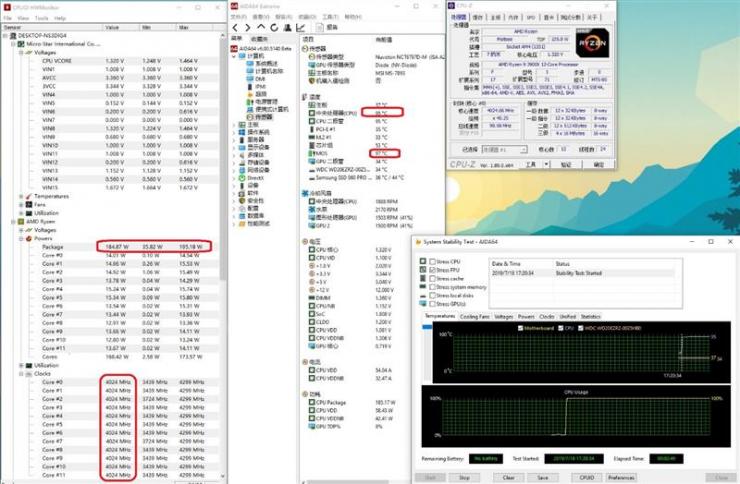The image size is (740, 484).
Task: Click the AIDA64 back navigation arrow
Action: click(235, 28)
